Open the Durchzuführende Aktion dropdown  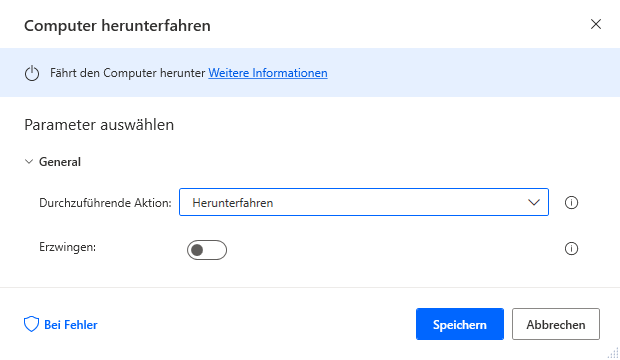point(364,202)
